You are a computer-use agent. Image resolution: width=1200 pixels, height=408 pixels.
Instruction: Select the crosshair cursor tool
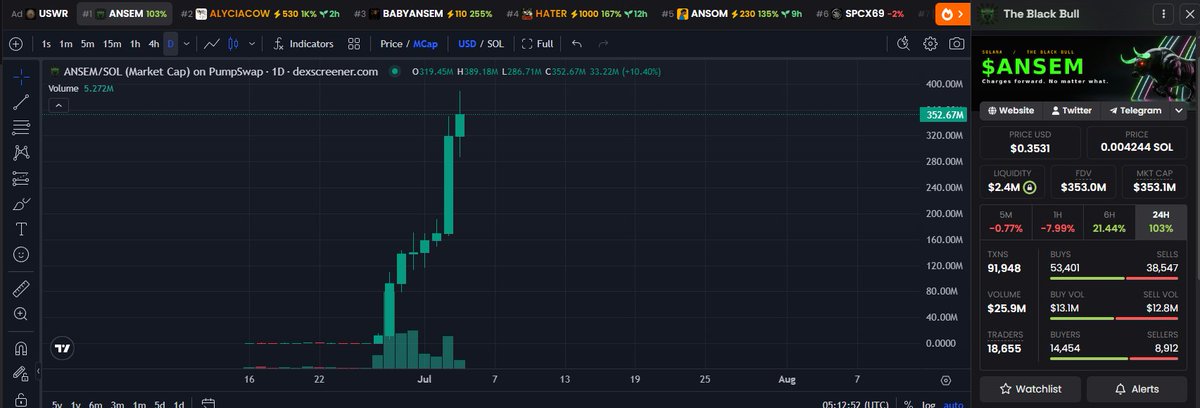pos(20,76)
